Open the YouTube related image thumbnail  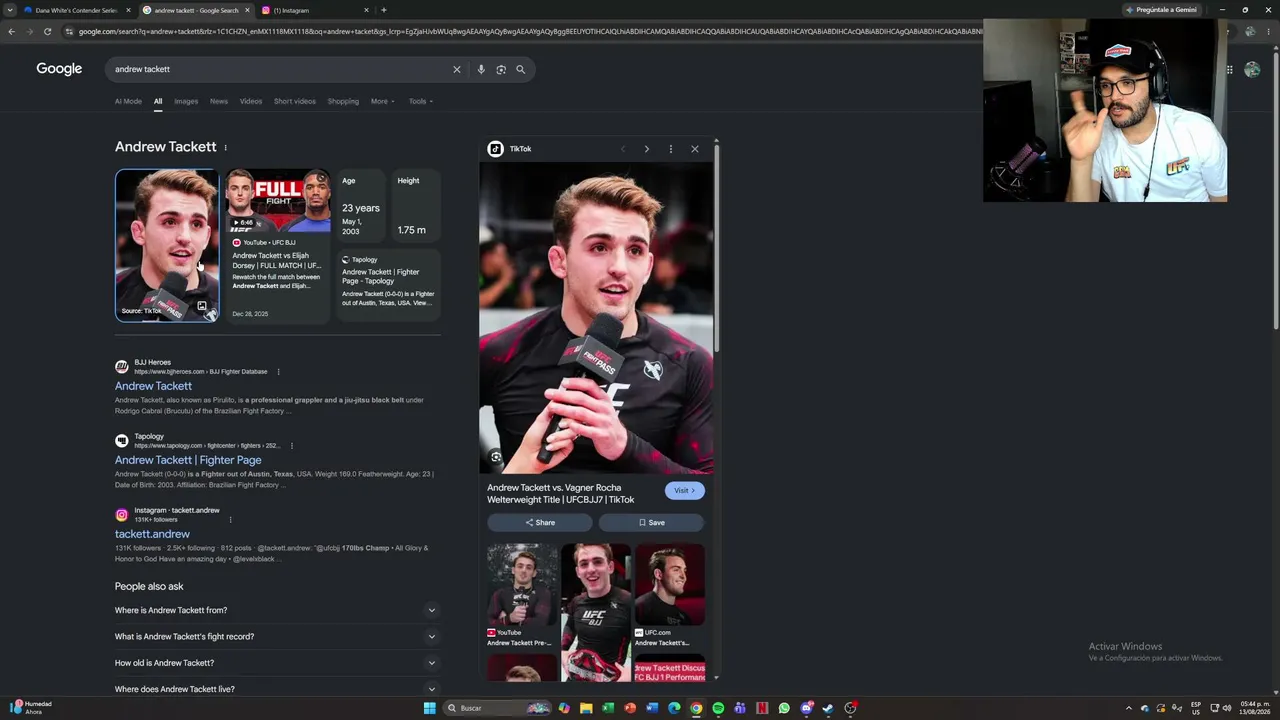click(521, 585)
